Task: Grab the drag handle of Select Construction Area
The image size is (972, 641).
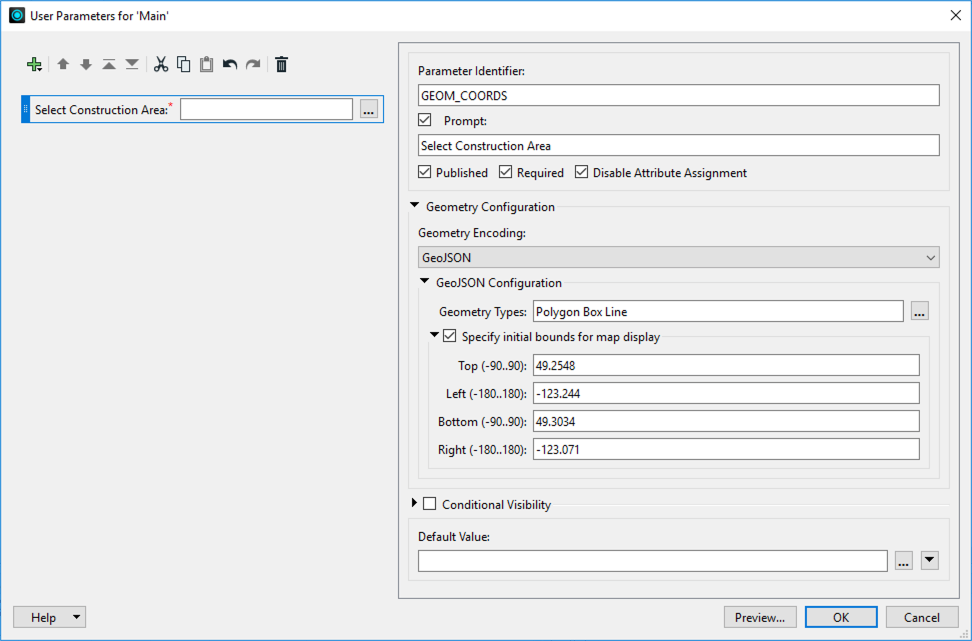Action: 25,109
